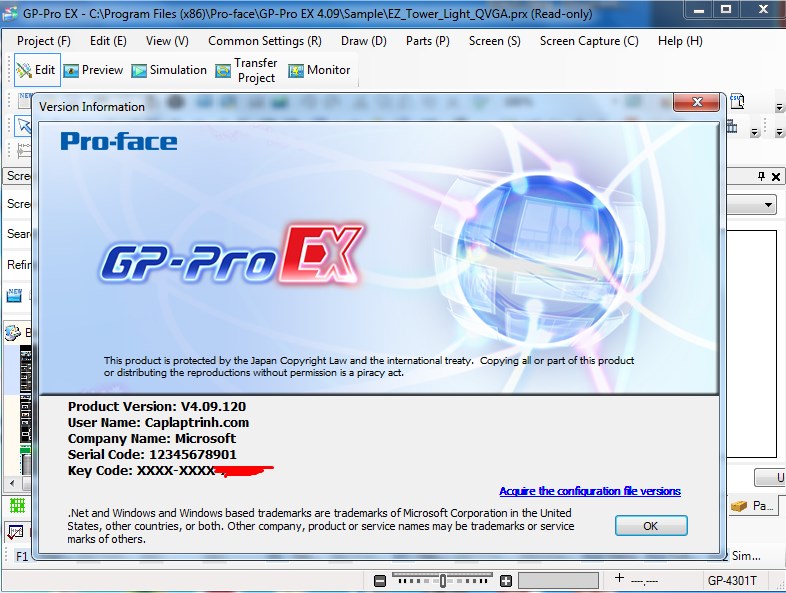Image resolution: width=786 pixels, height=593 pixels.
Task: Click Company Name: Microsoft text
Action: [x=151, y=439]
